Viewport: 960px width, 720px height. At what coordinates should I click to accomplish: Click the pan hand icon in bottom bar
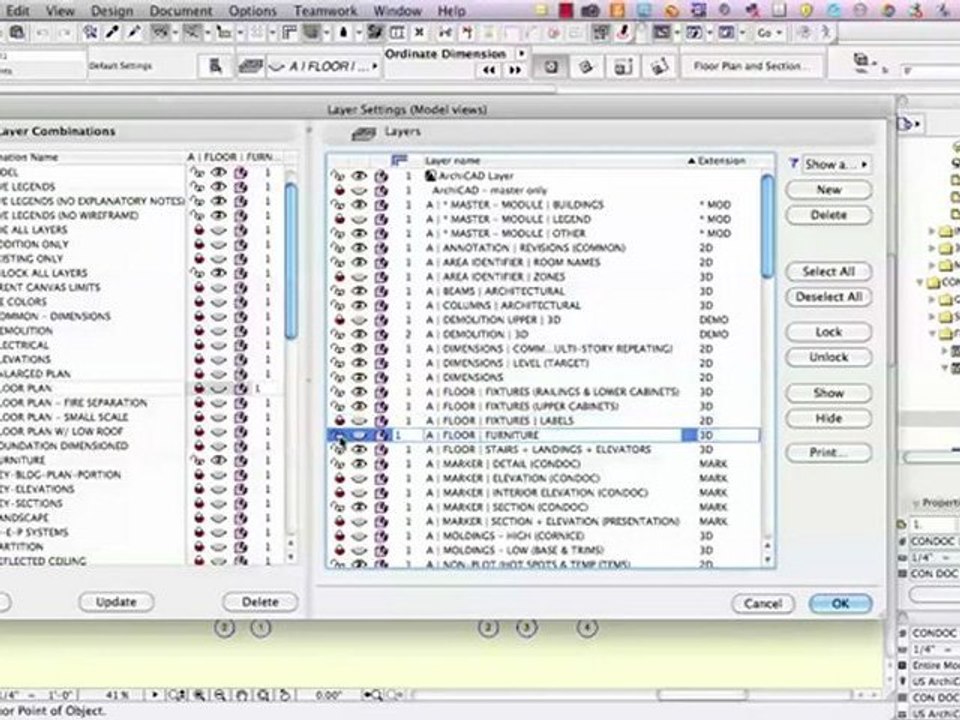tap(242, 695)
